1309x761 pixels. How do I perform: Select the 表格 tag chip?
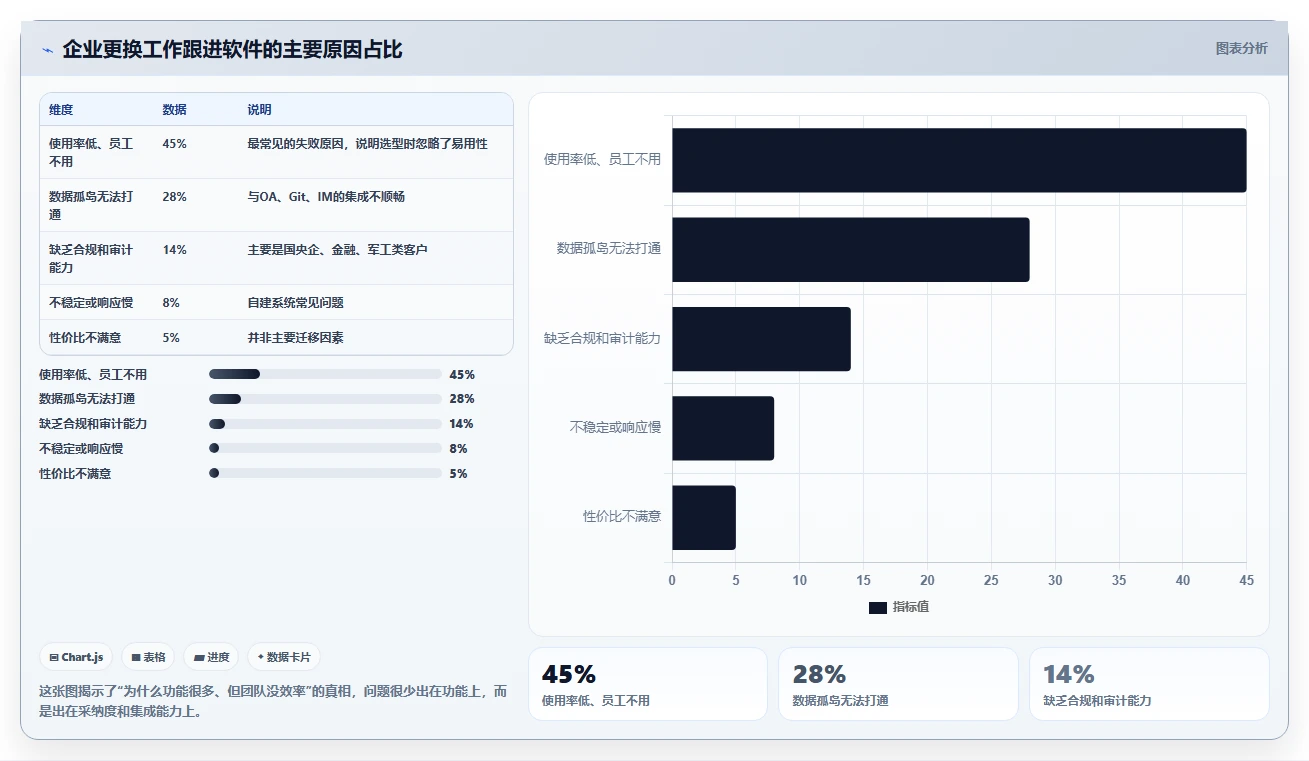click(x=148, y=657)
